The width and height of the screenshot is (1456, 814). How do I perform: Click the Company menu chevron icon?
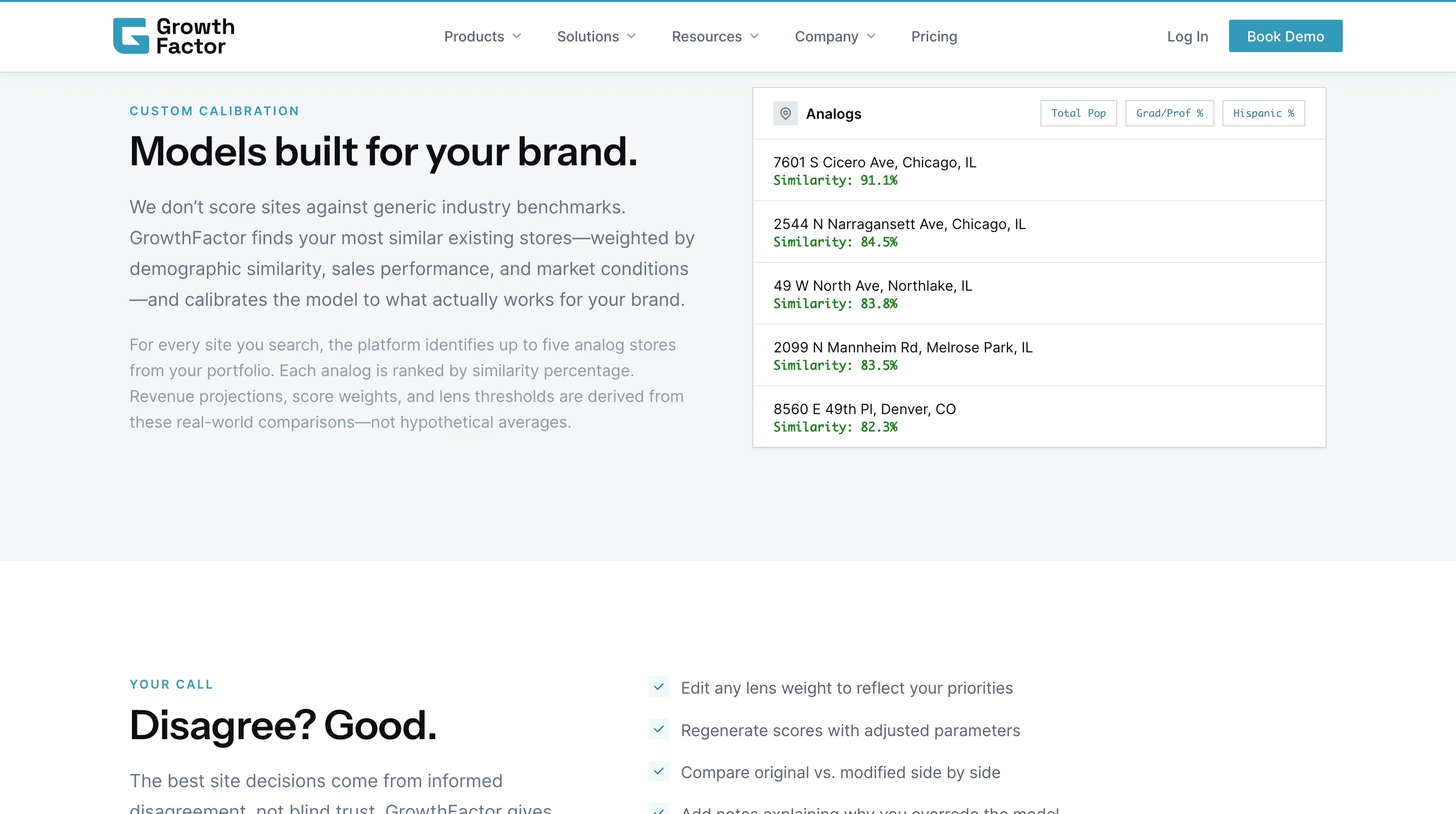point(871,36)
